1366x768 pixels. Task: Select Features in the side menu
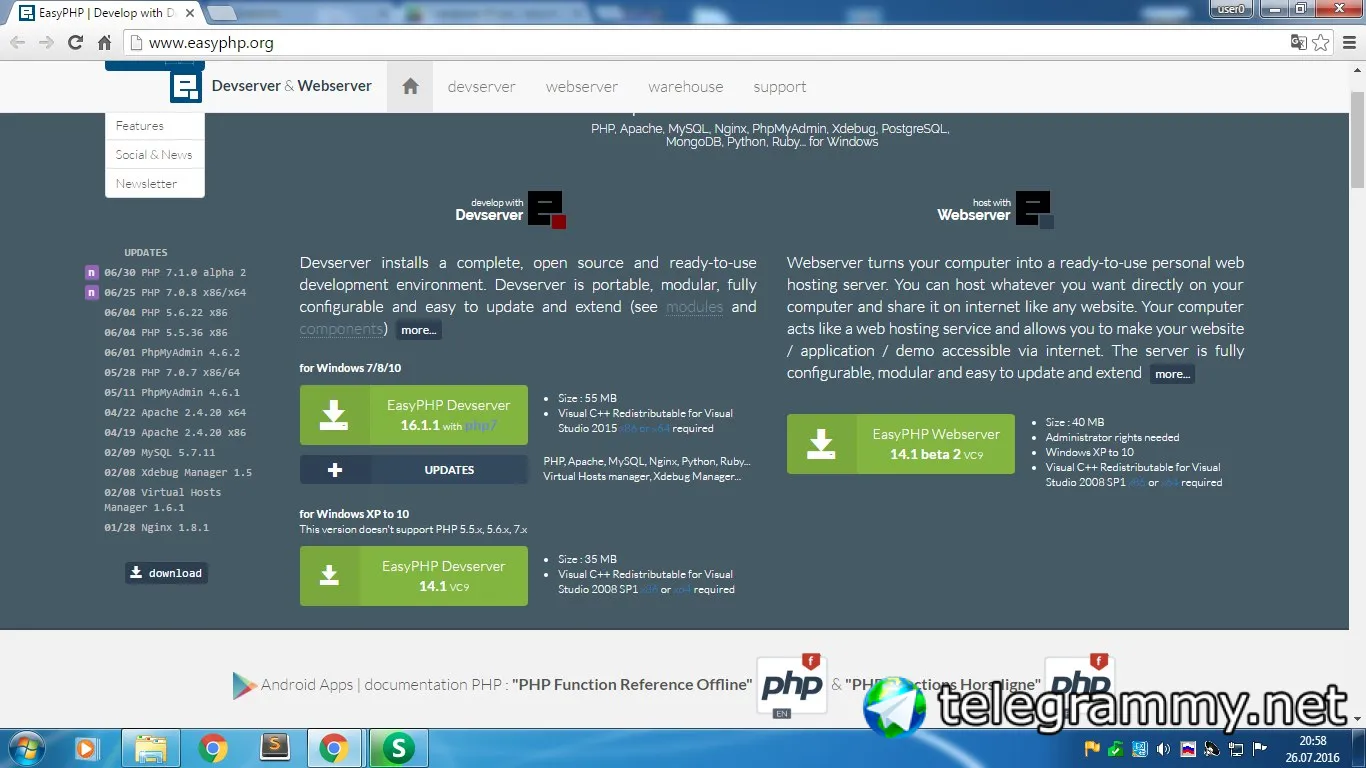[x=155, y=126]
